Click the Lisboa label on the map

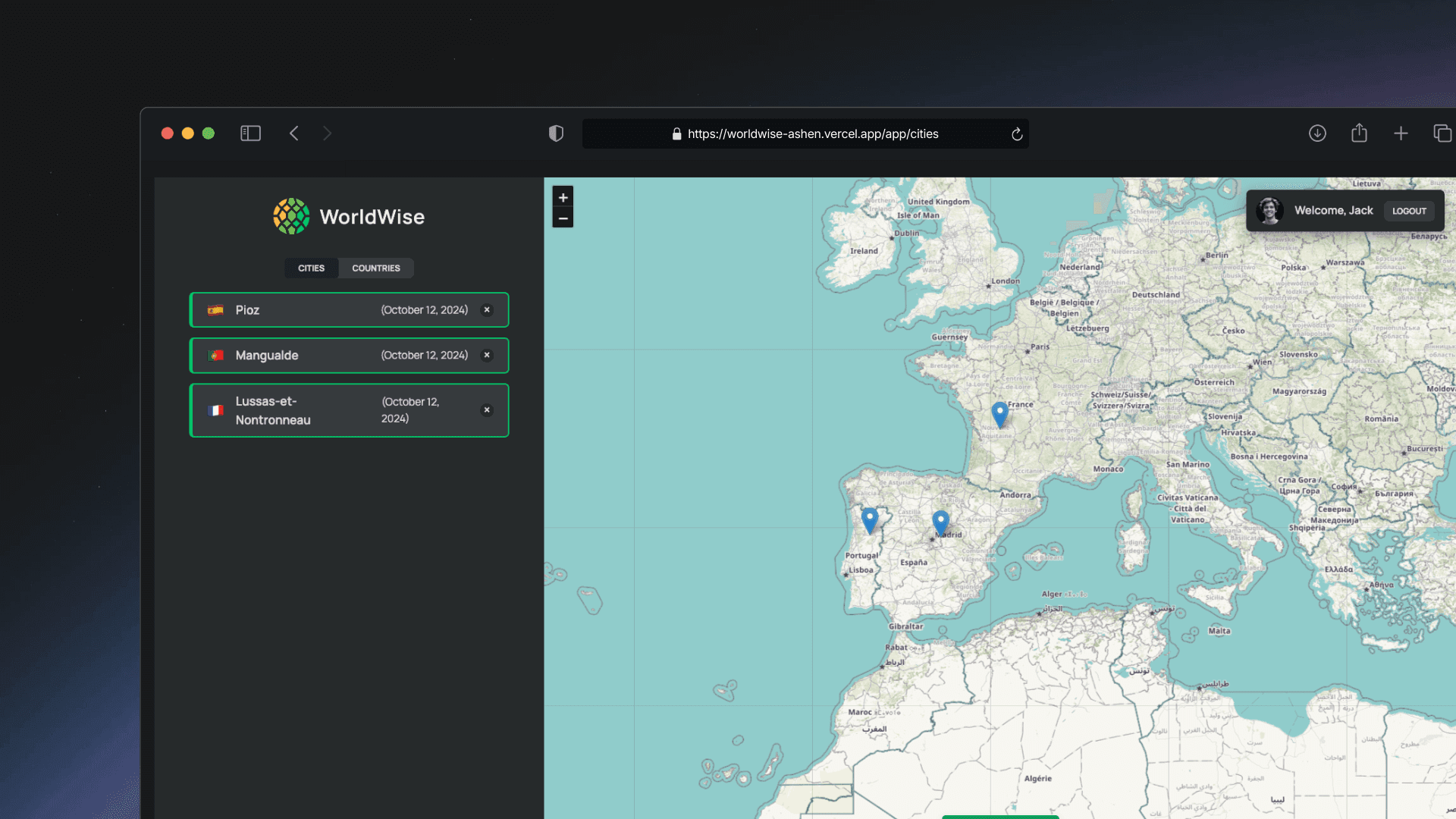(861, 570)
